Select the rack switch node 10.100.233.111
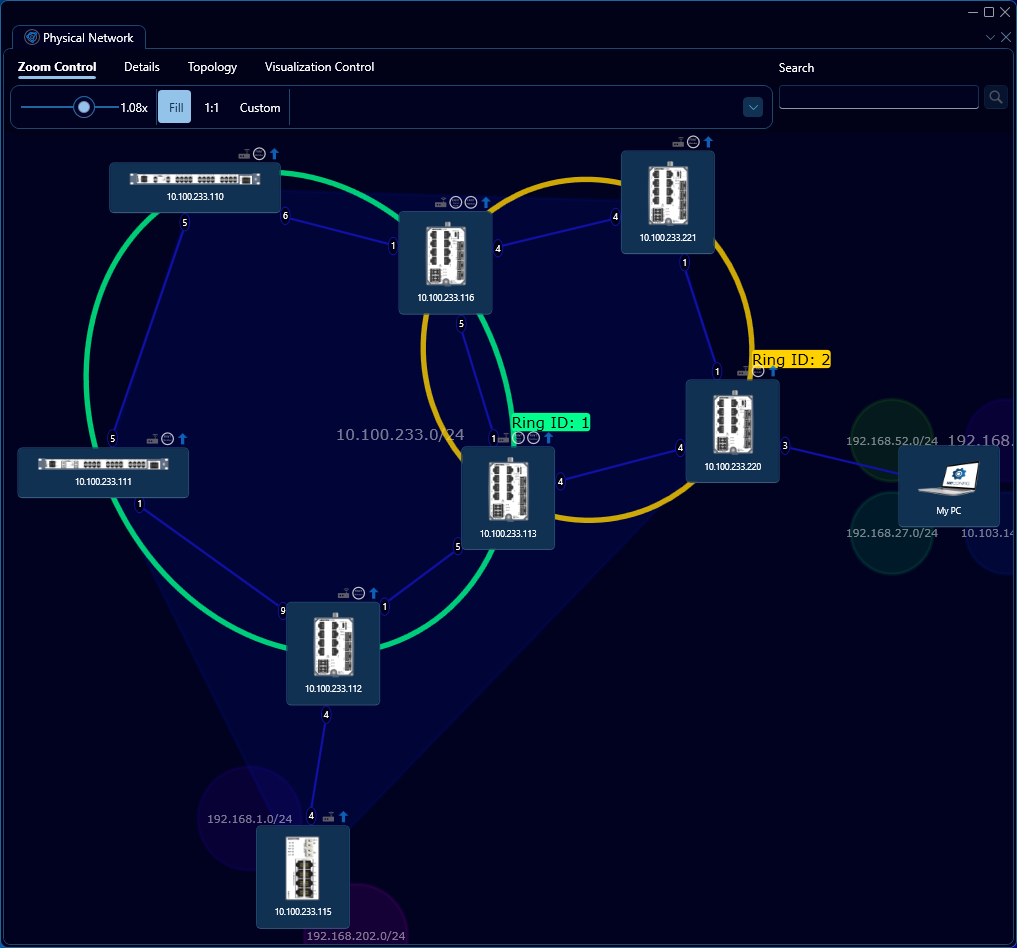 [103, 473]
